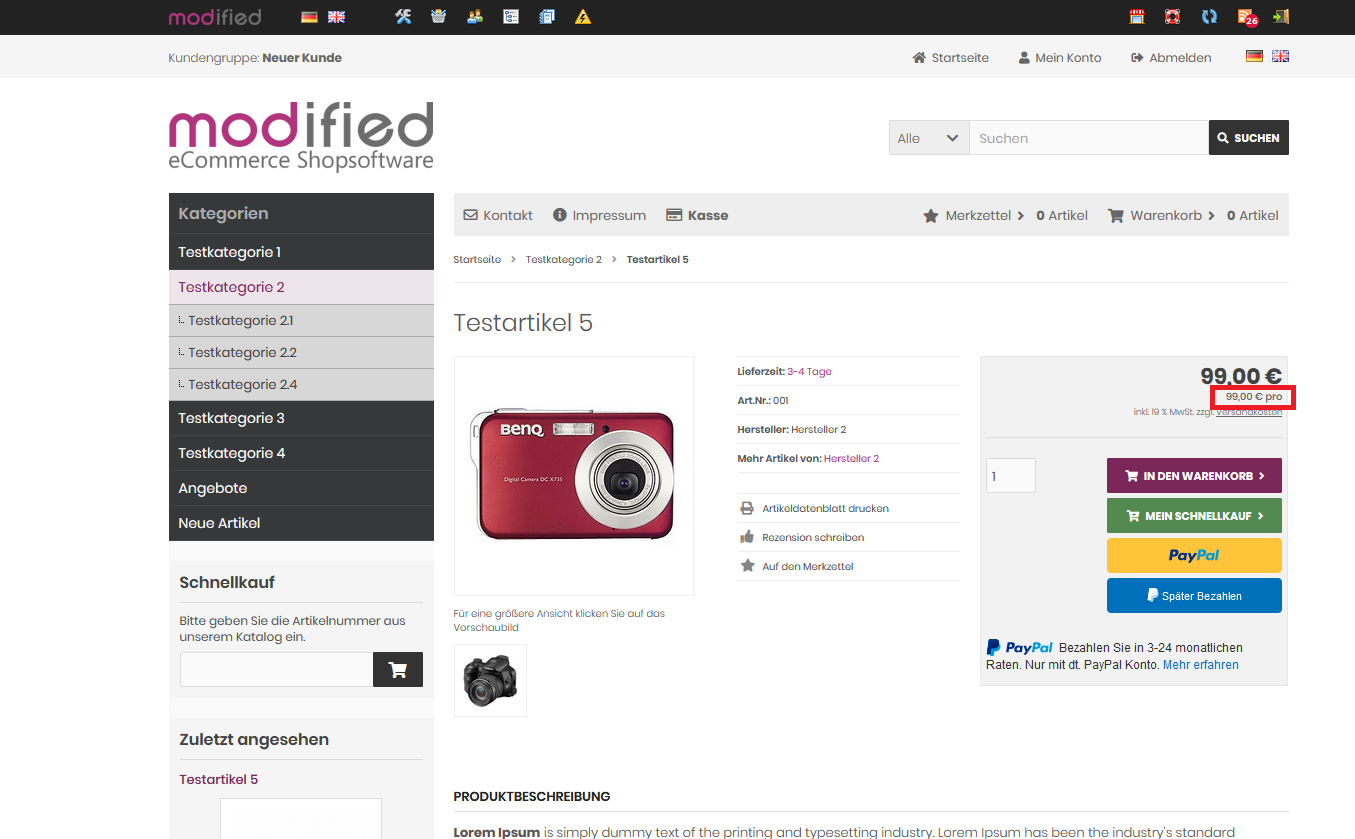This screenshot has width=1355, height=839.
Task: Open the shopping basket icon in admin bar
Action: [438, 17]
